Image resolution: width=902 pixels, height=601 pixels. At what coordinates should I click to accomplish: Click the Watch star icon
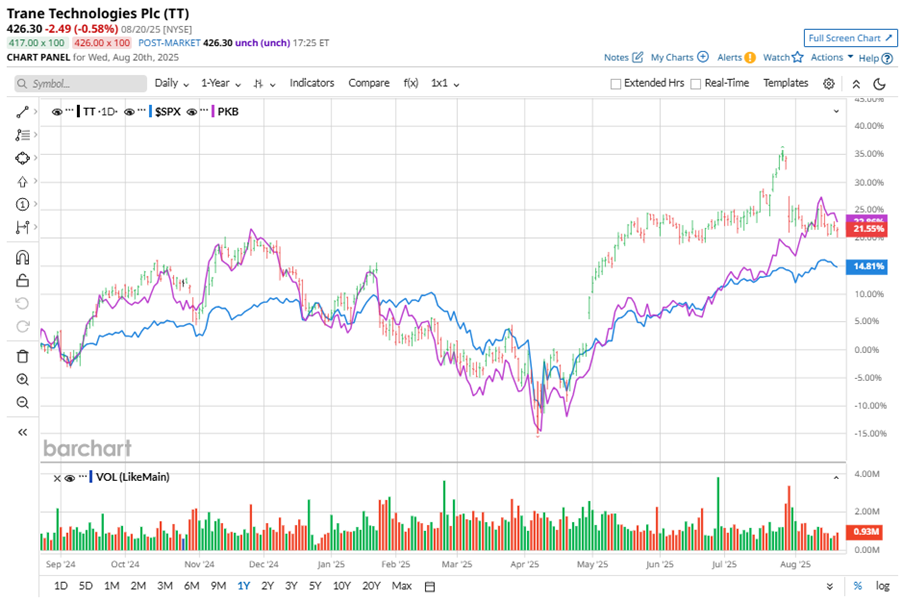(797, 57)
